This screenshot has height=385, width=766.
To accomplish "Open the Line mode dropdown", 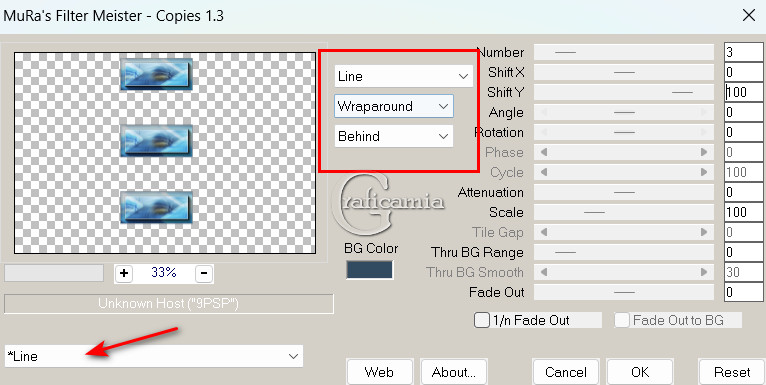I will coord(404,76).
